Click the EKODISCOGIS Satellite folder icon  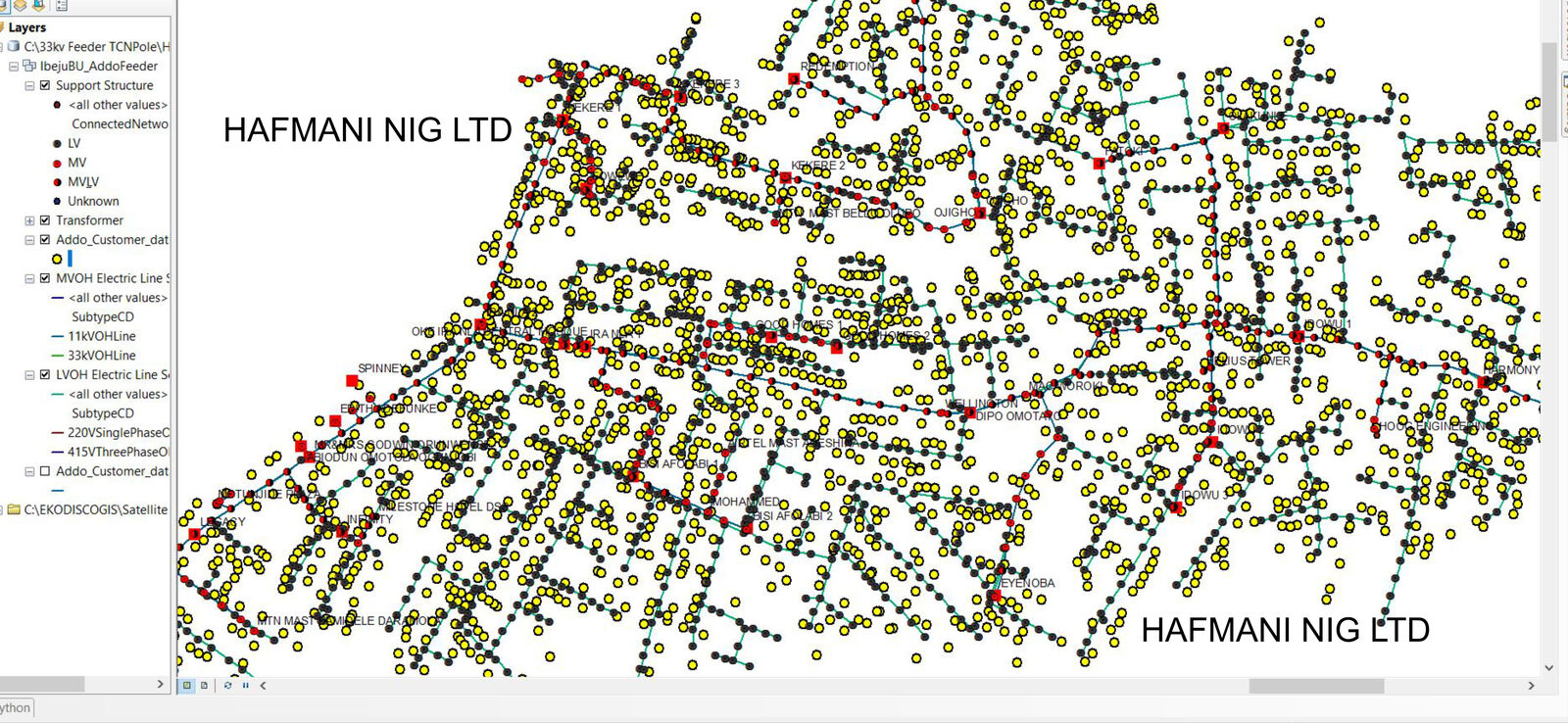[14, 509]
